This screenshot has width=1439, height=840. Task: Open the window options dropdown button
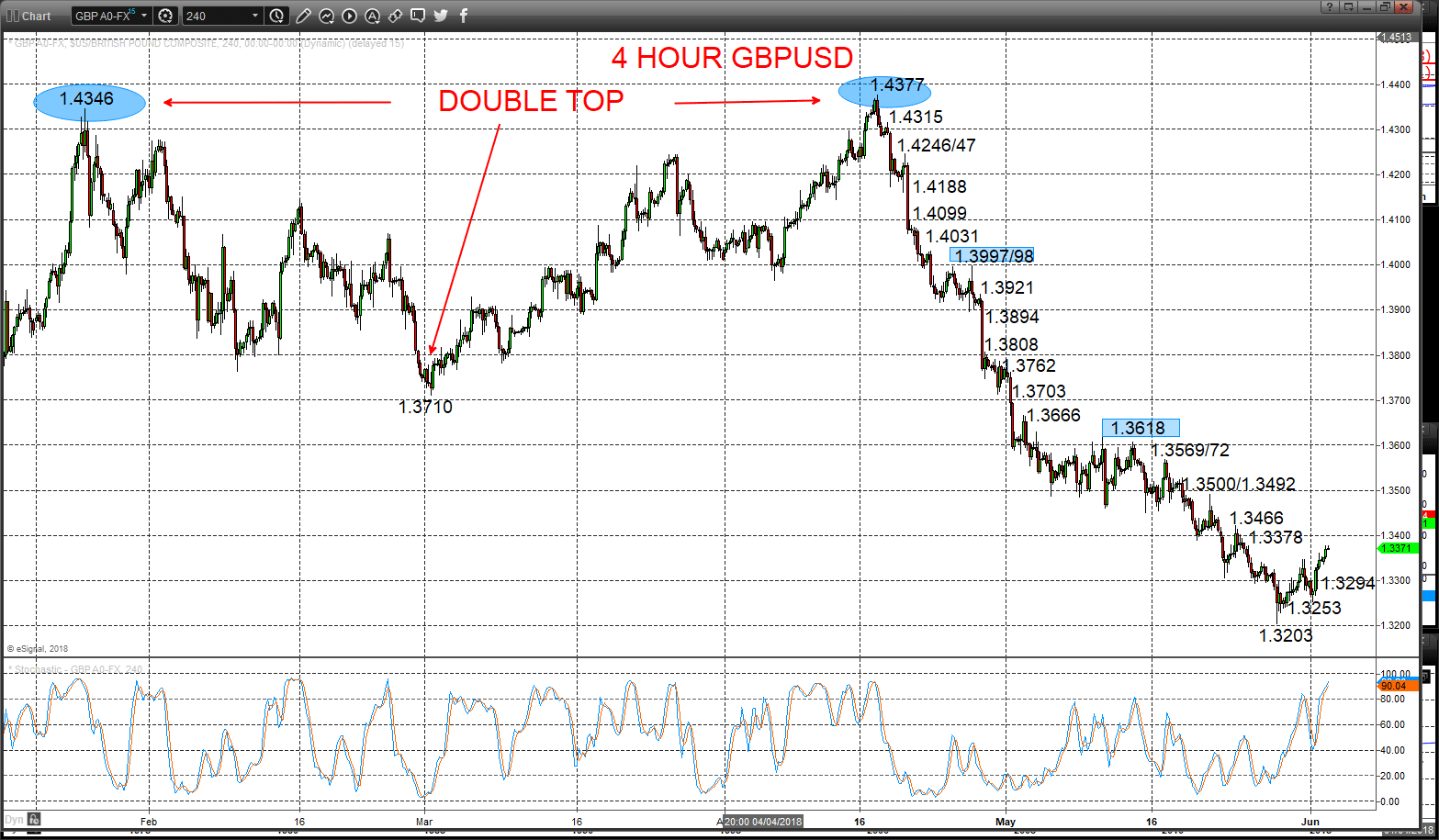(1348, 6)
